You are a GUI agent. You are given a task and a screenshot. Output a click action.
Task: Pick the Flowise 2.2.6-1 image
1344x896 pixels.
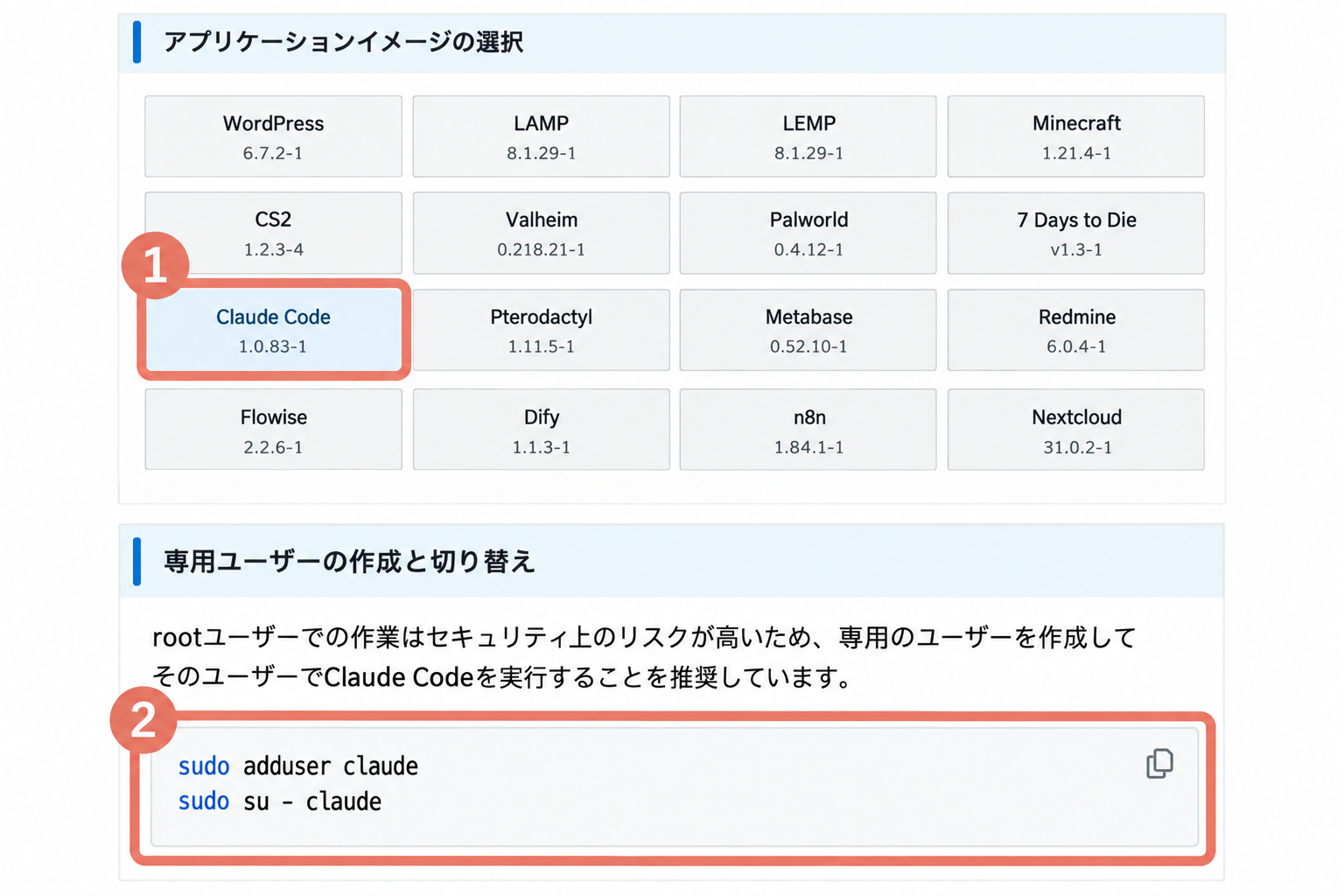273,430
